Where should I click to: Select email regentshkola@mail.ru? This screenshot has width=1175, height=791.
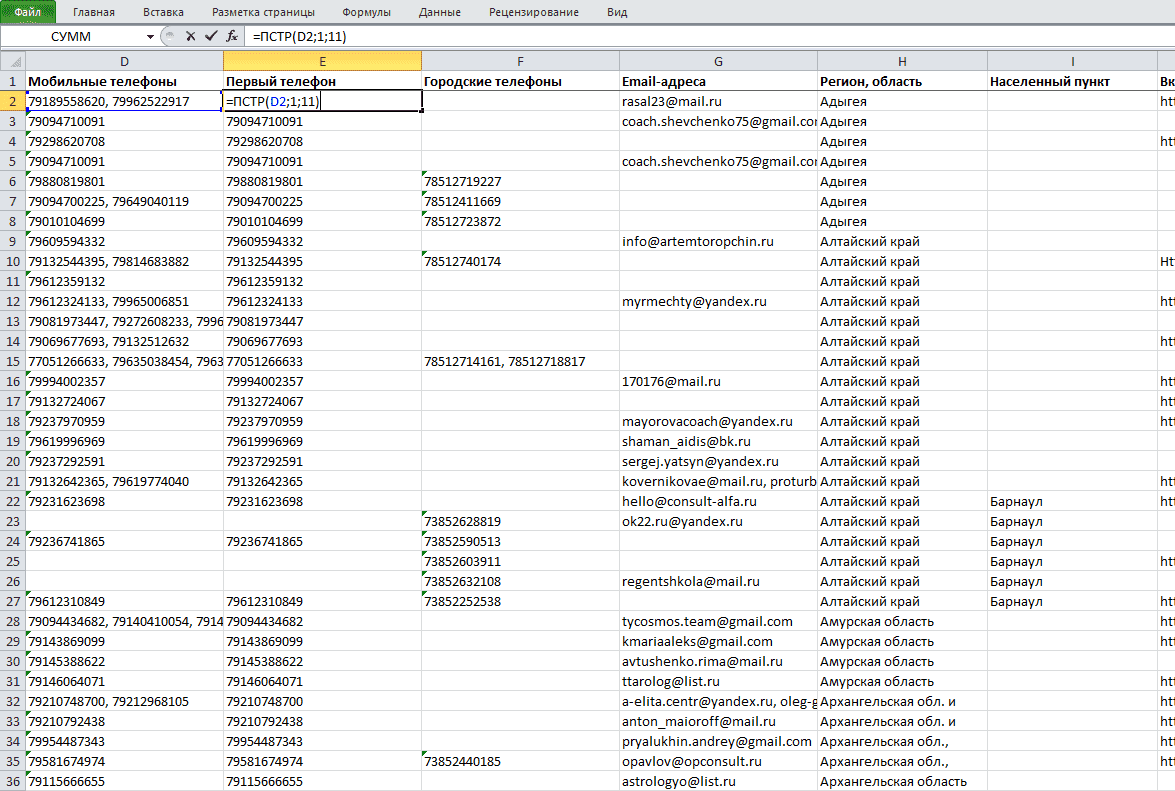tap(718, 581)
